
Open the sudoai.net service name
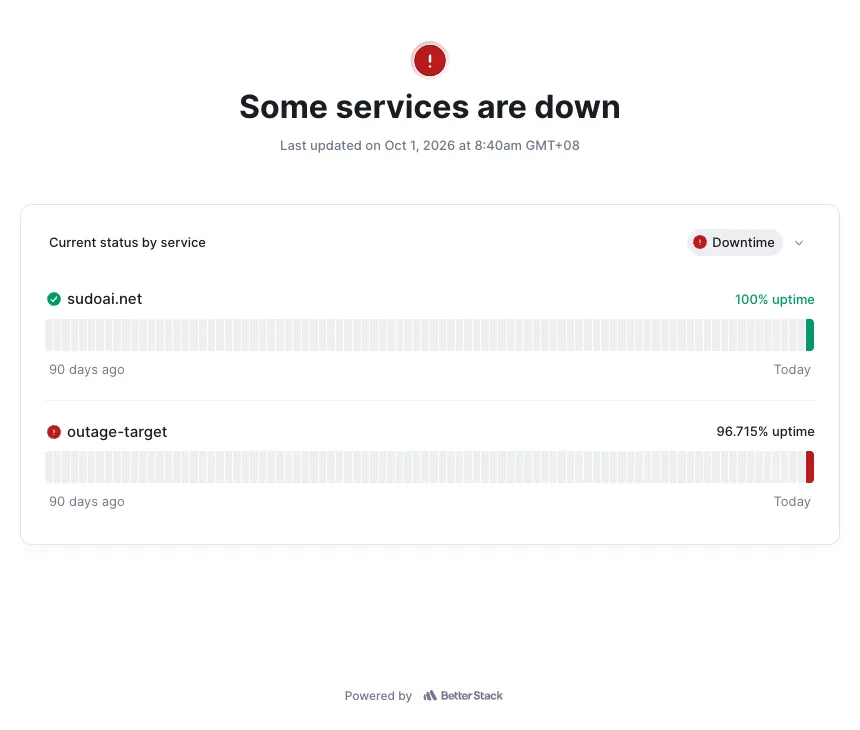pyautogui.click(x=104, y=299)
